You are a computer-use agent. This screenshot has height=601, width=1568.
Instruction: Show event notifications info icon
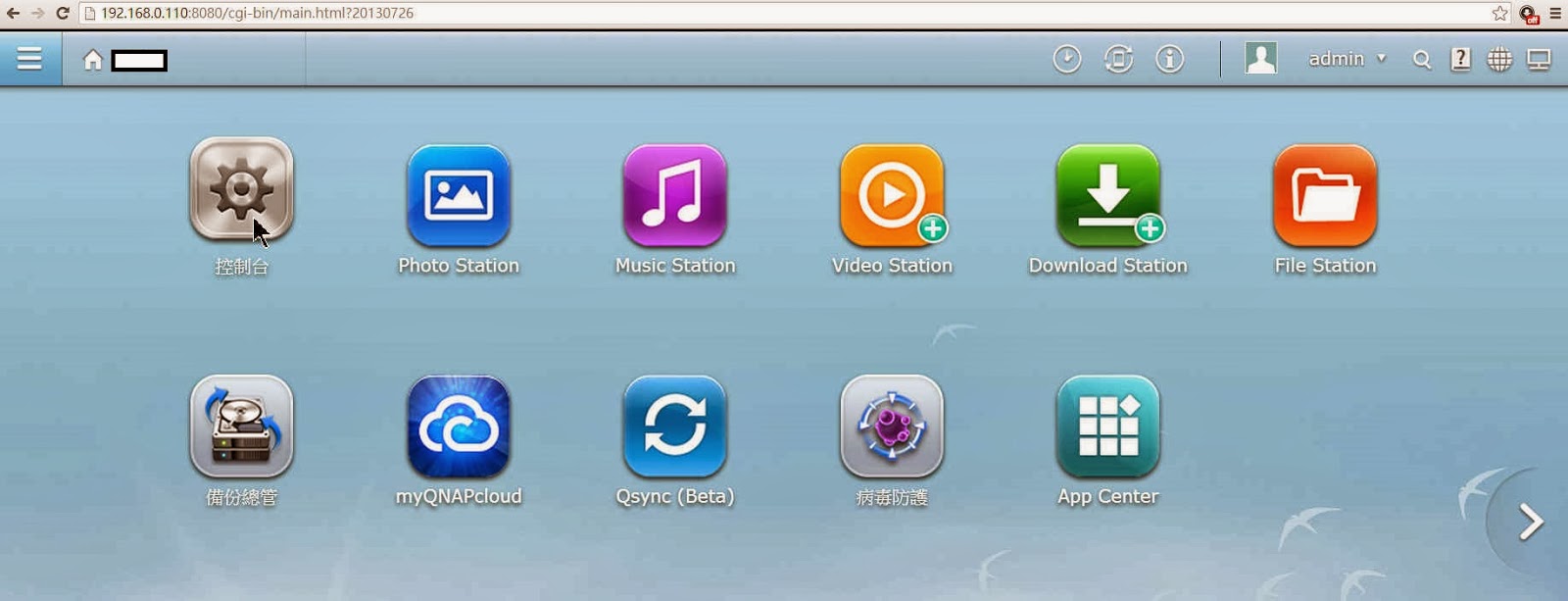tap(1169, 59)
